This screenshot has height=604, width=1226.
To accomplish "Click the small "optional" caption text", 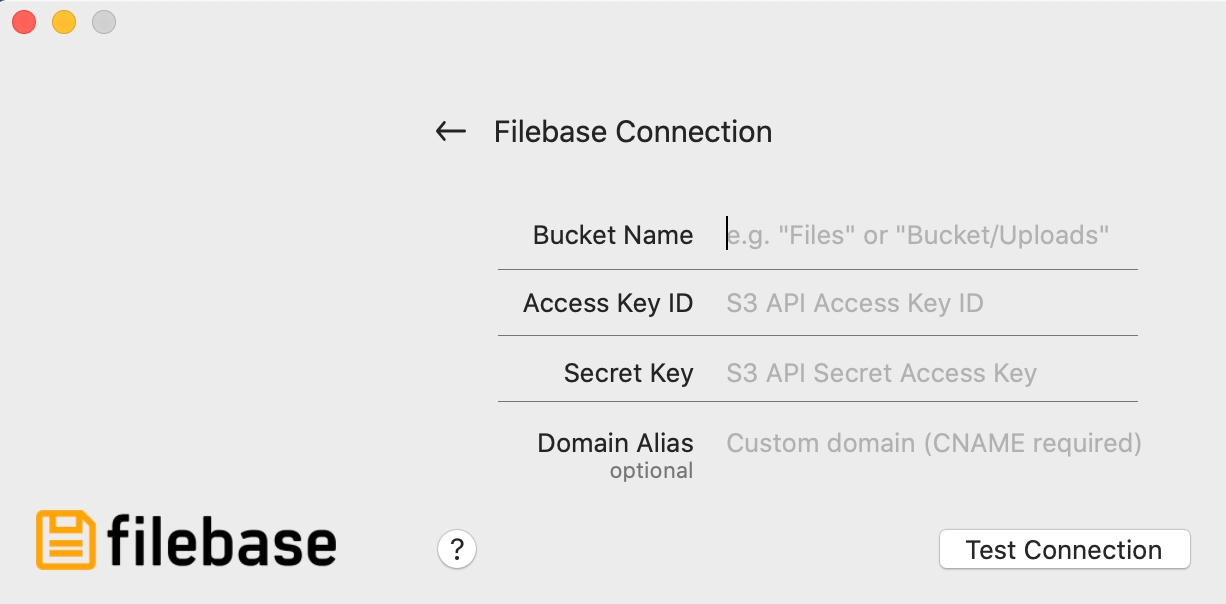I will 651,471.
